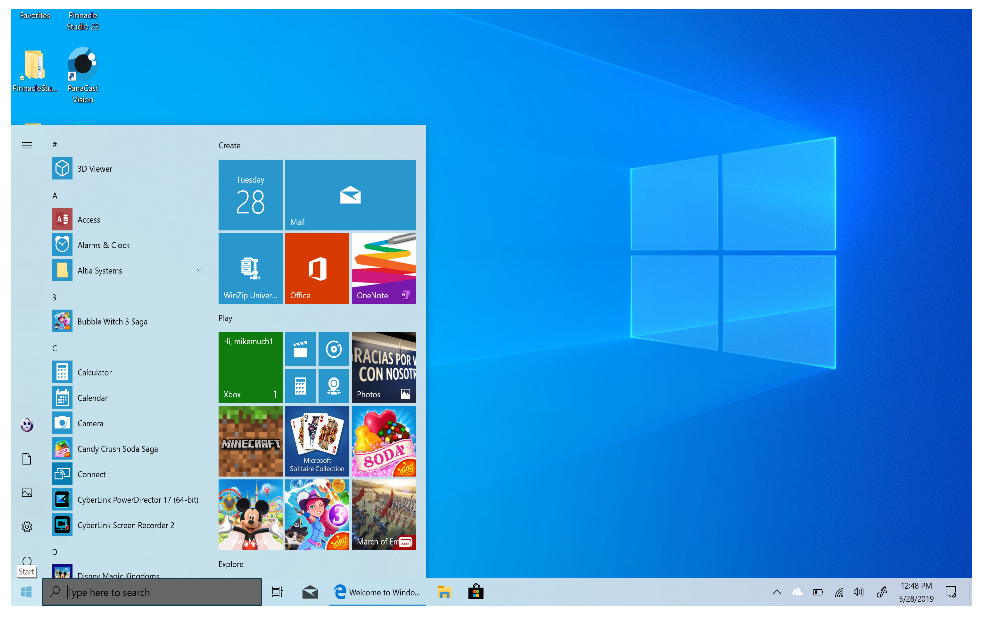The image size is (982, 617).
Task: Open Settings gear in Start sidebar
Action: pos(27,526)
